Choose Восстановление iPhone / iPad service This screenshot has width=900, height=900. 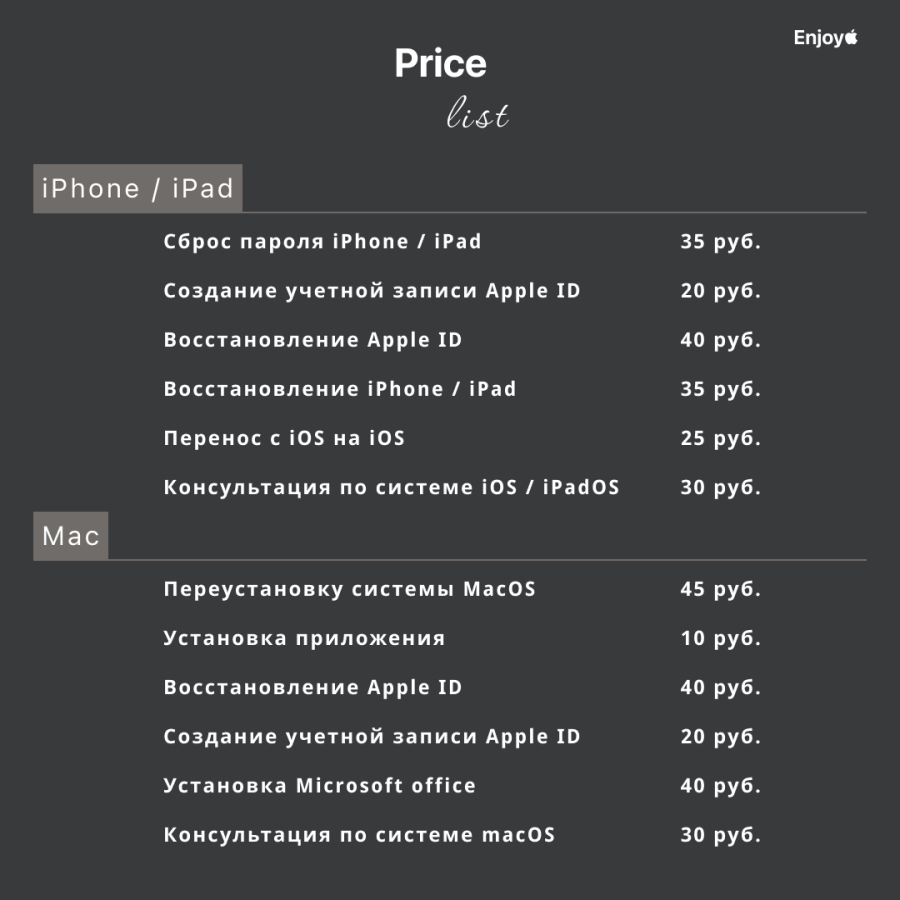coord(340,389)
